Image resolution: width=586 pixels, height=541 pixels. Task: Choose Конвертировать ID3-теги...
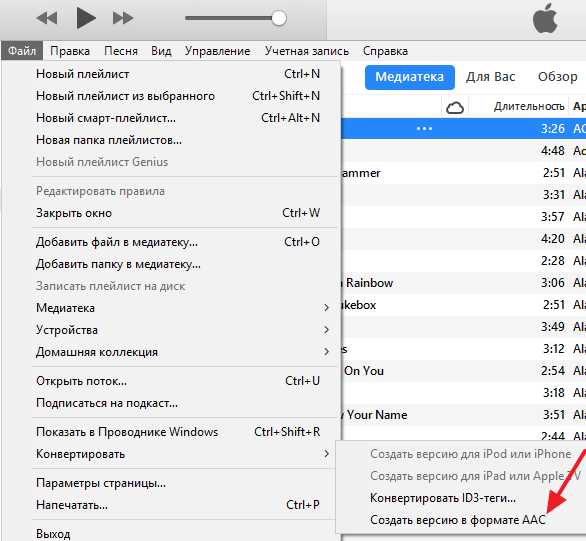[461, 498]
